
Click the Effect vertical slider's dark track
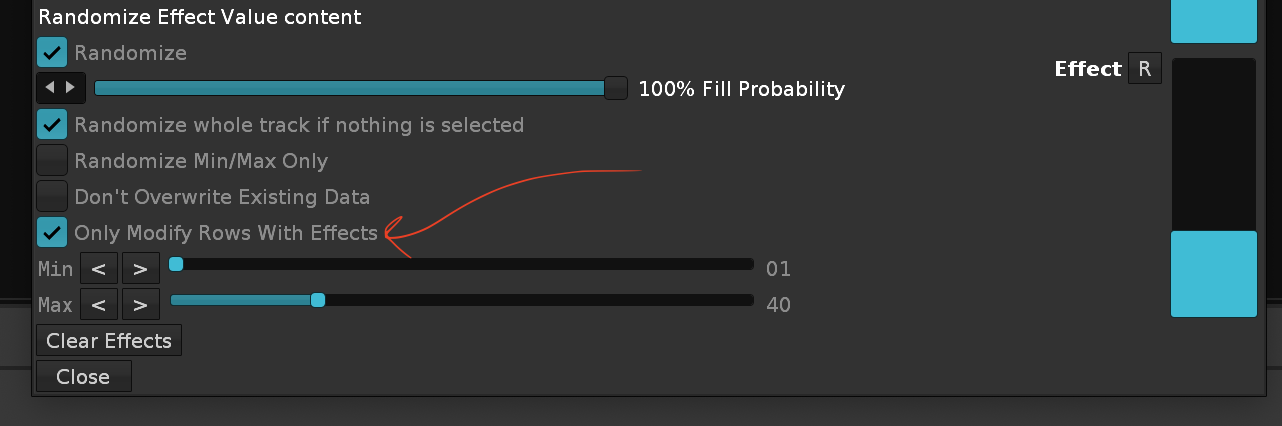1213,145
